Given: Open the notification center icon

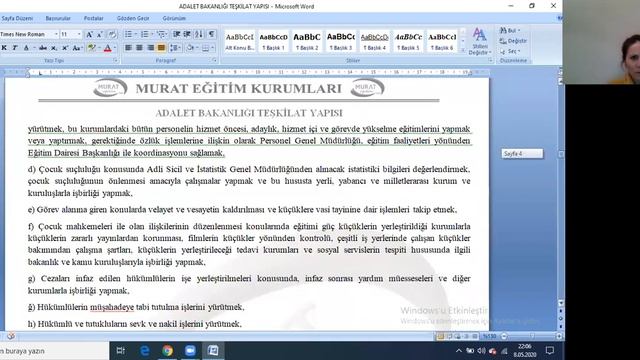Looking at the screenshot, I should pos(550,351).
